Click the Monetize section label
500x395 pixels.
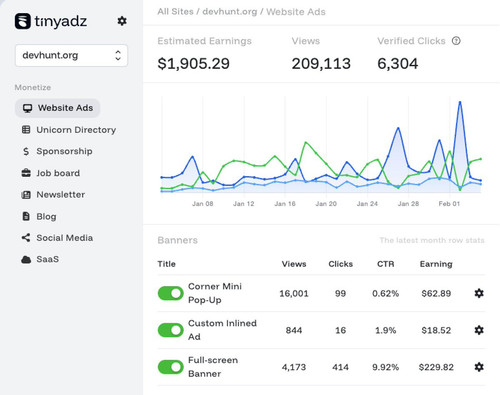[33, 88]
